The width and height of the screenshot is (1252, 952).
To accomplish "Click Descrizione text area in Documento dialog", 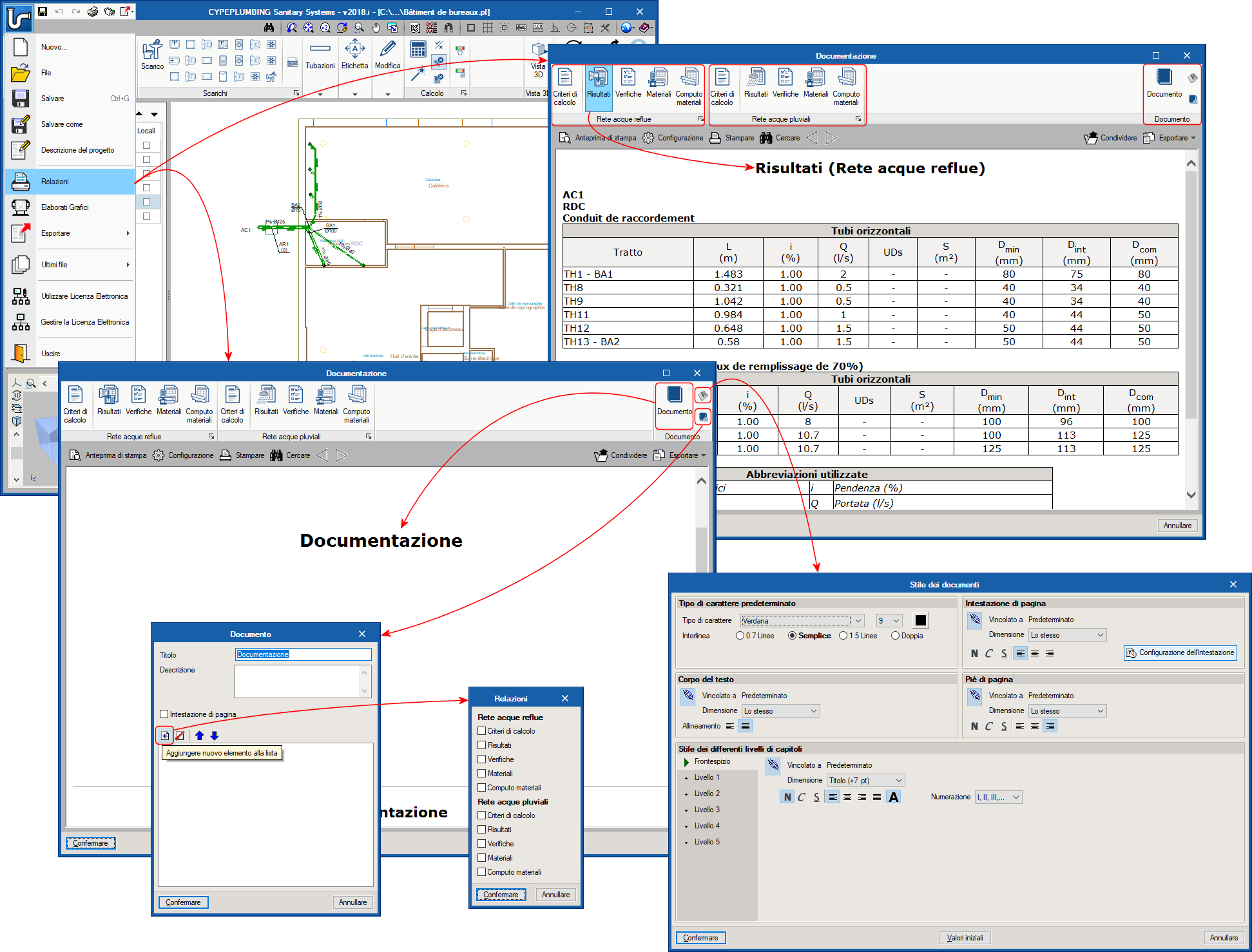I will click(x=303, y=681).
